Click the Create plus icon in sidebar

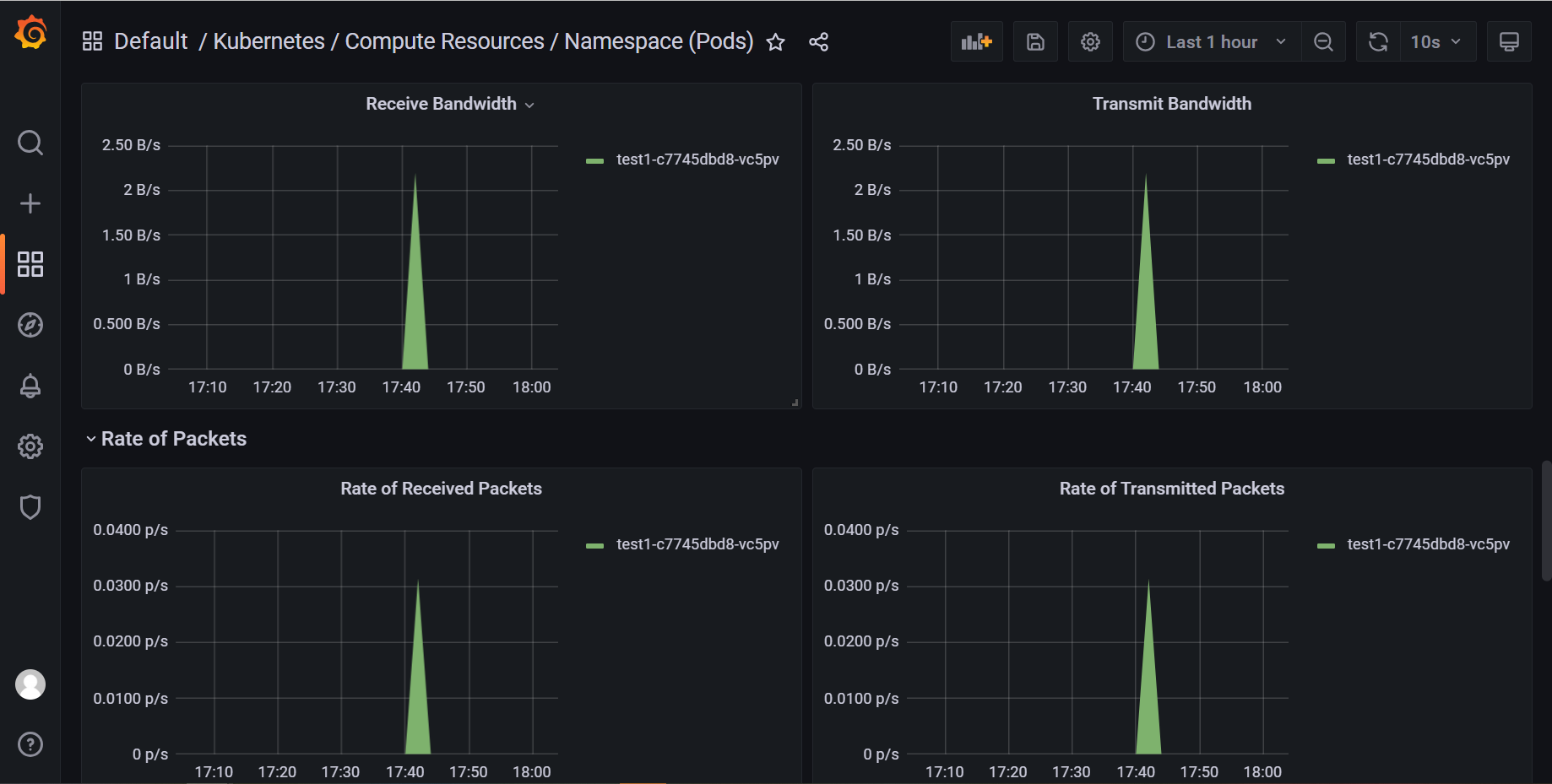pos(30,203)
